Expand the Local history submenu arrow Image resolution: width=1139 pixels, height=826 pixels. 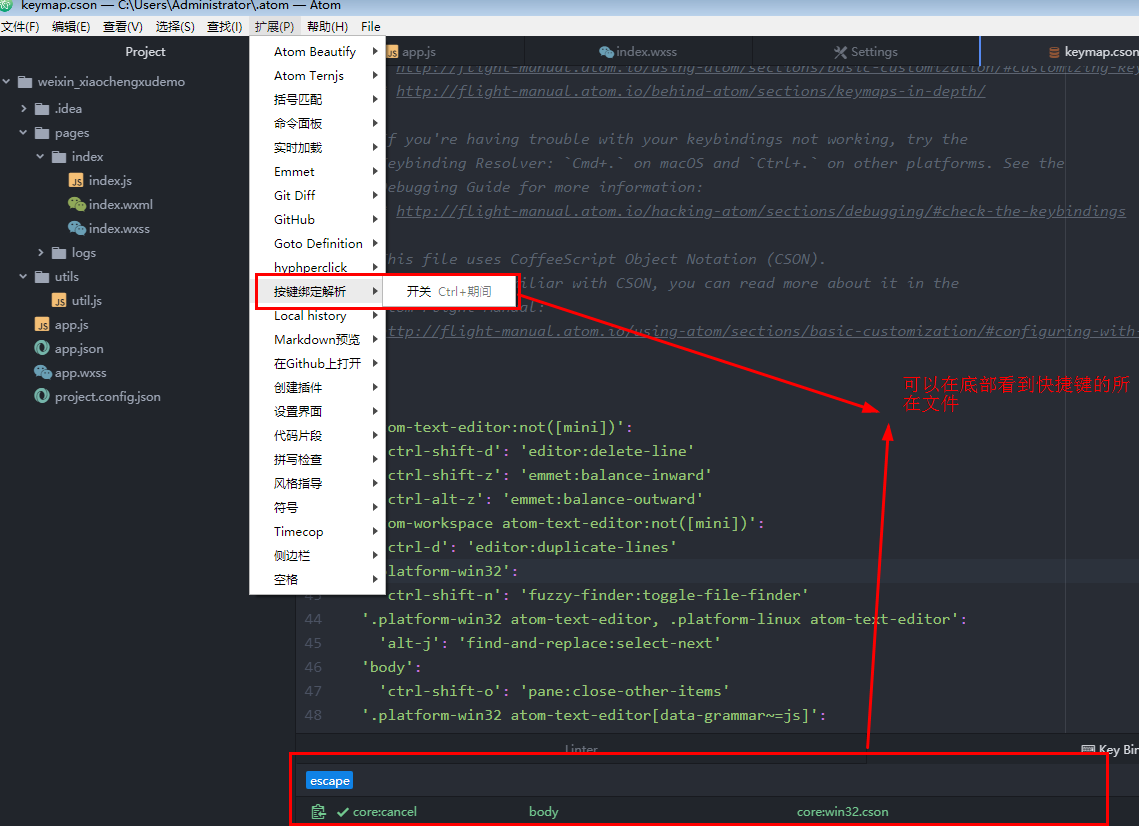tap(375, 315)
